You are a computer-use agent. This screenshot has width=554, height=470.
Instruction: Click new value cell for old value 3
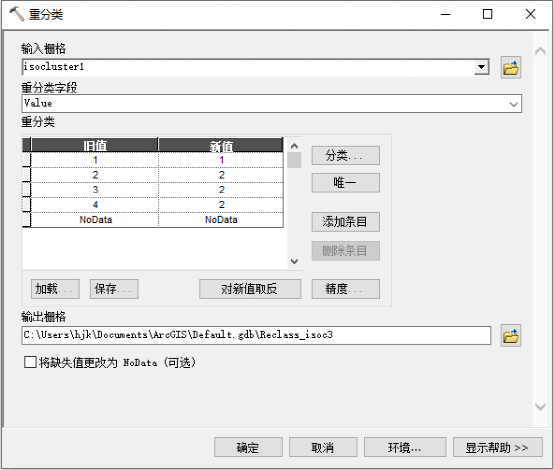pos(221,190)
